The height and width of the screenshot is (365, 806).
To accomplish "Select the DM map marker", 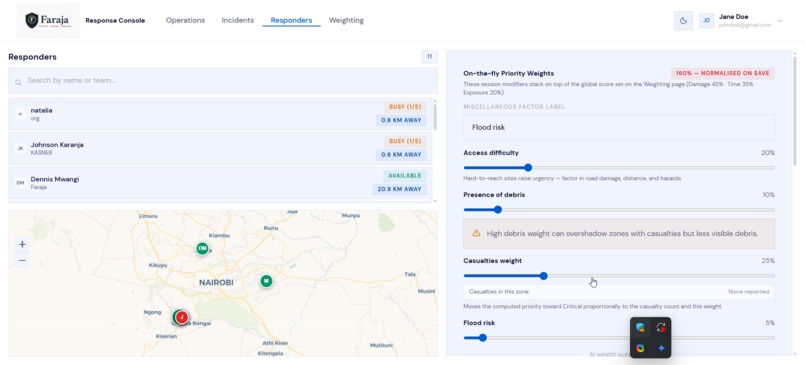I will tap(203, 248).
